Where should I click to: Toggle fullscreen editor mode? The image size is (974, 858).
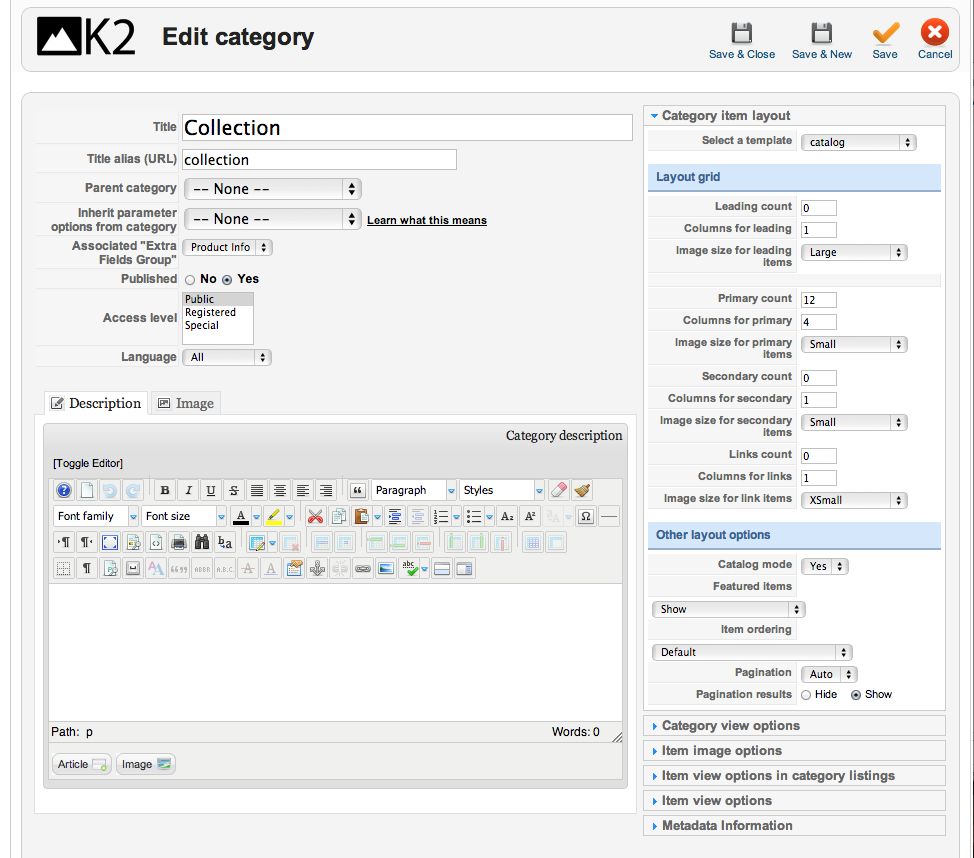pos(110,542)
